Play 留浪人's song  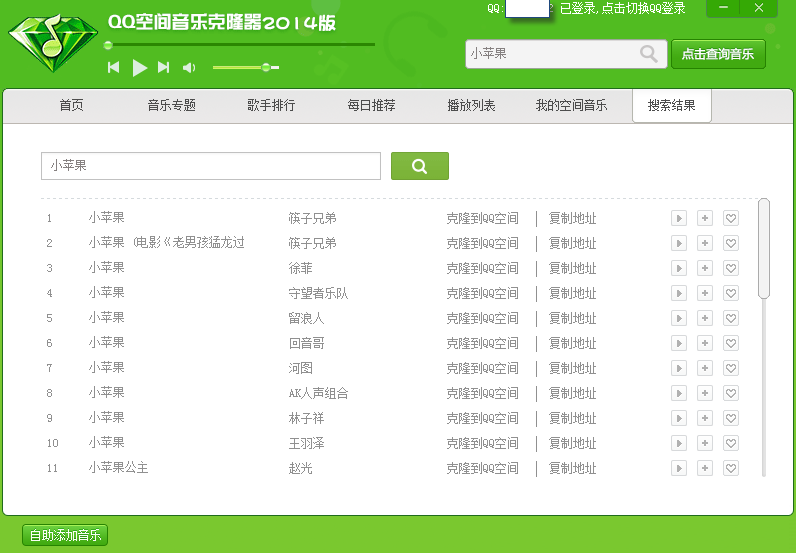[x=679, y=318]
